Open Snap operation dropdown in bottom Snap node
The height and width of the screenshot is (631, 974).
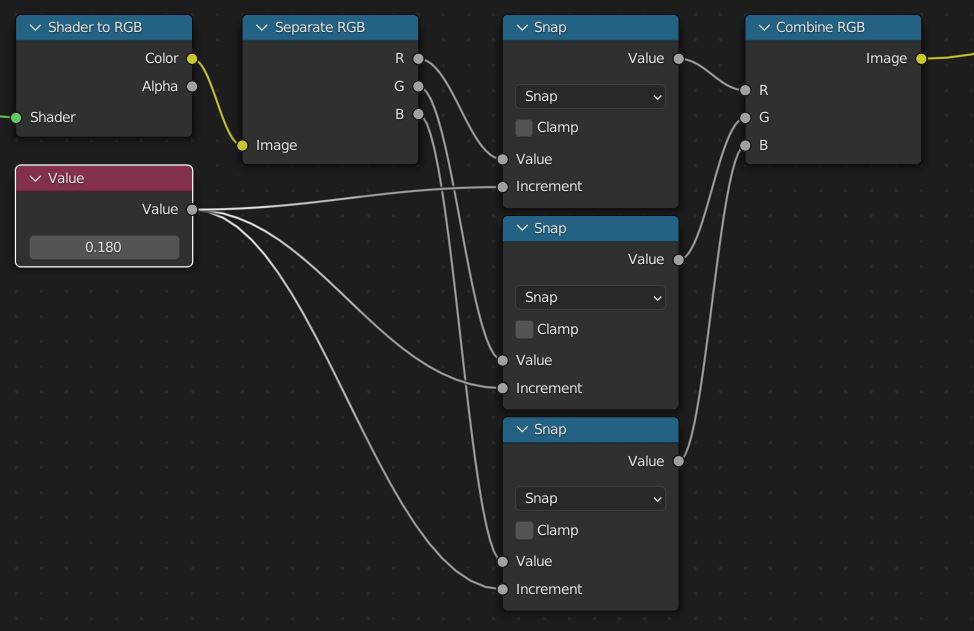(590, 498)
